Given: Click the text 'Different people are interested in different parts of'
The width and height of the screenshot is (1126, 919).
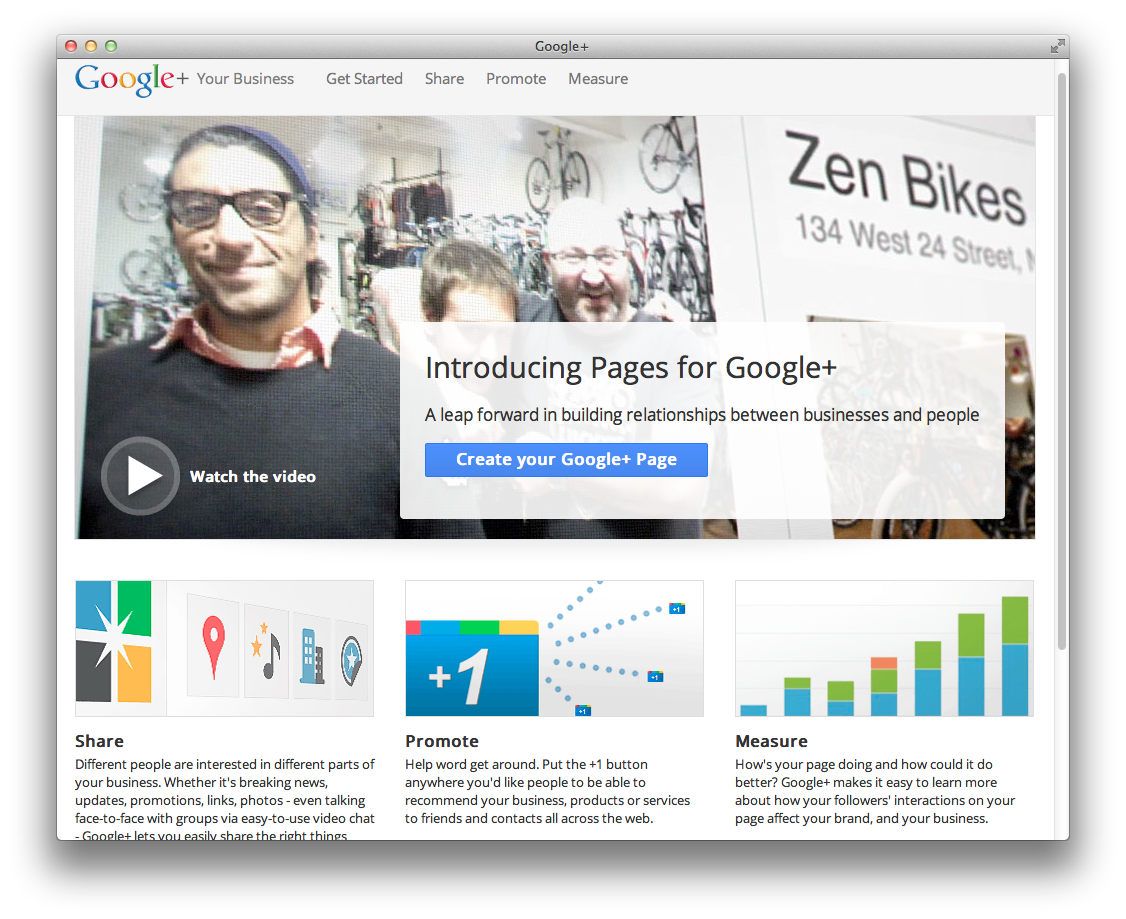Looking at the screenshot, I should coord(225,765).
